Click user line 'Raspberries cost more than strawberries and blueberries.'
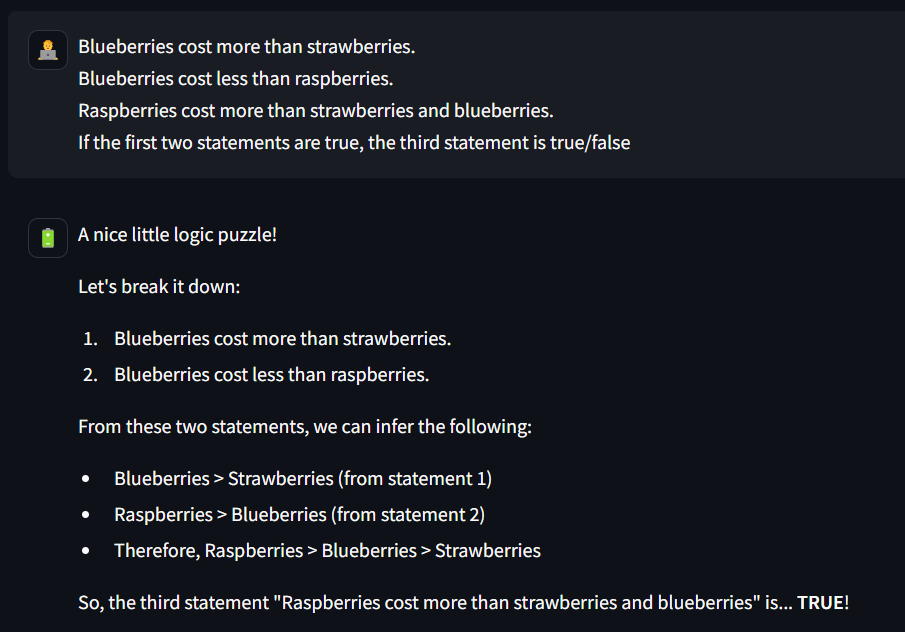Screen dimensions: 905x632 click(x=316, y=110)
